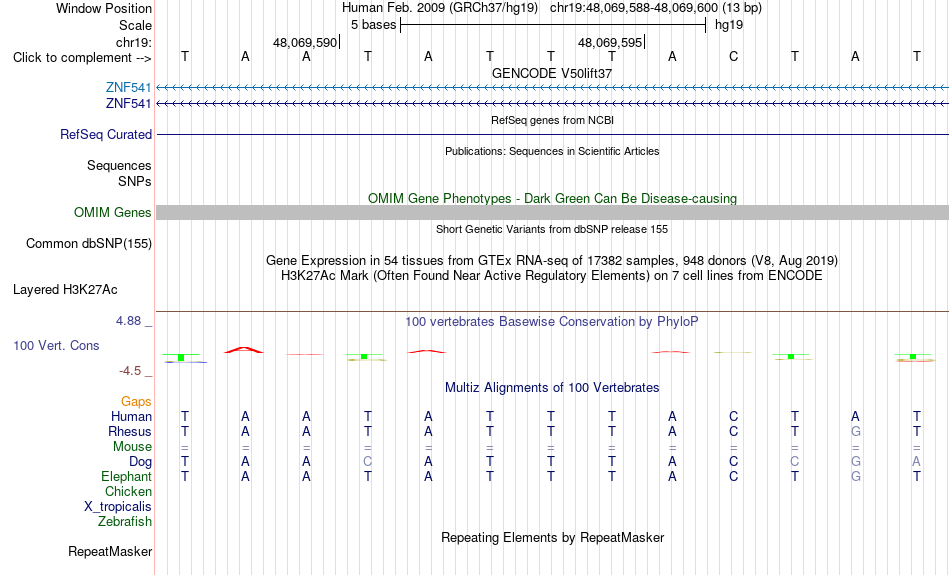Image resolution: width=950 pixels, height=575 pixels.
Task: Click the 48,069,590 position marker
Action: coord(305,42)
